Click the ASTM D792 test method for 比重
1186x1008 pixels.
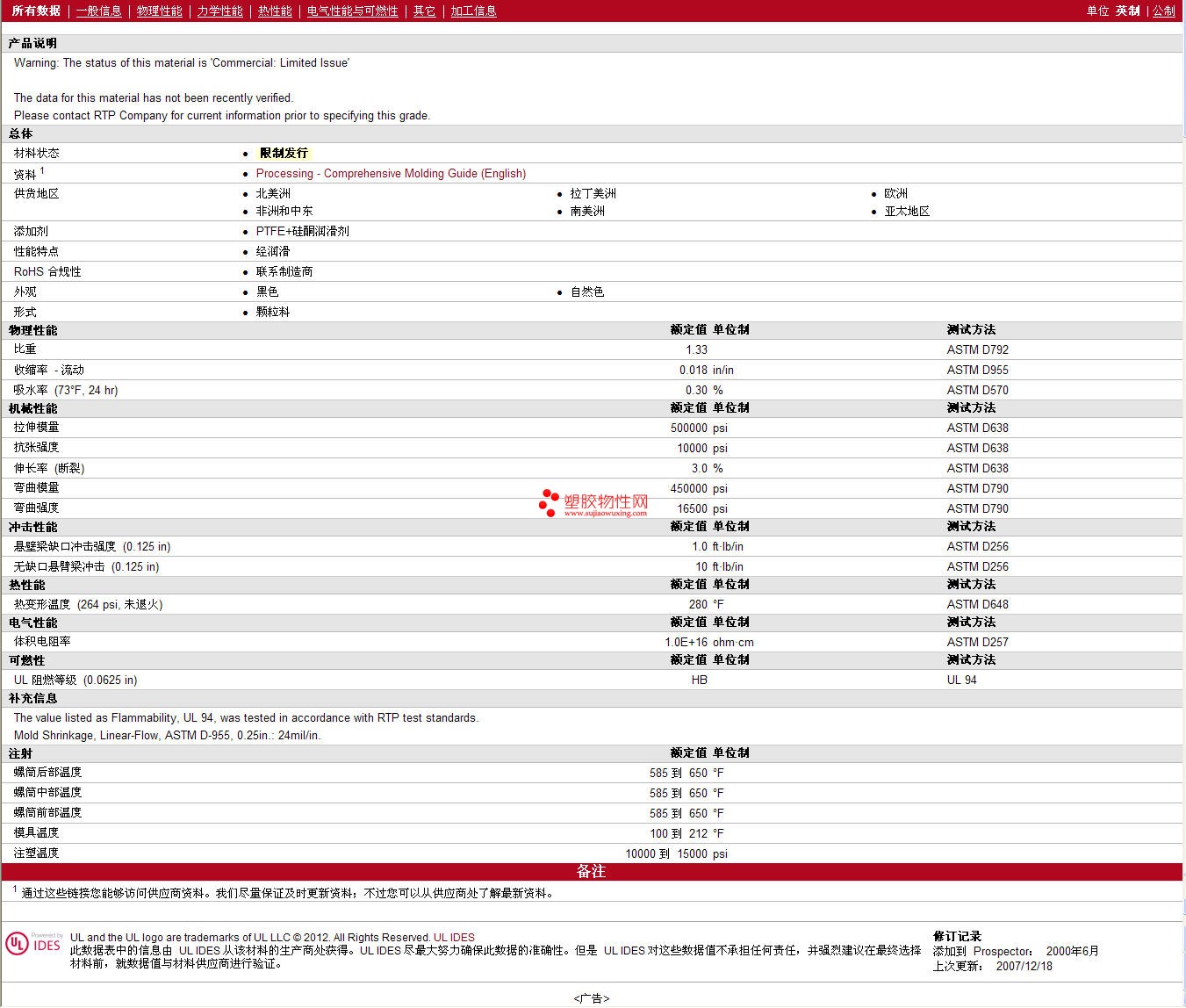977,349
